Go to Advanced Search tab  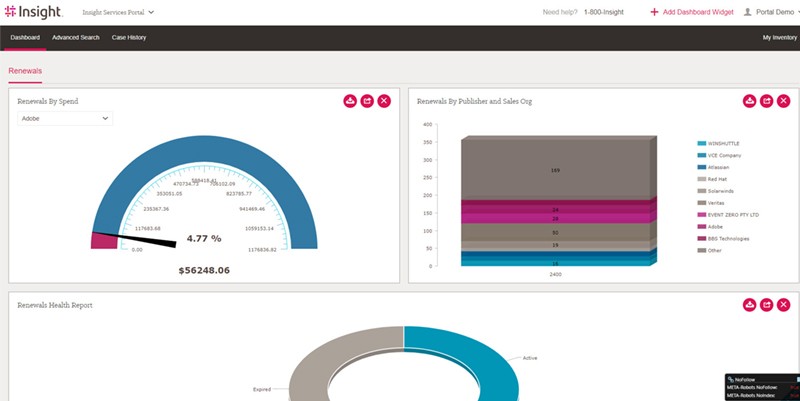click(x=76, y=38)
